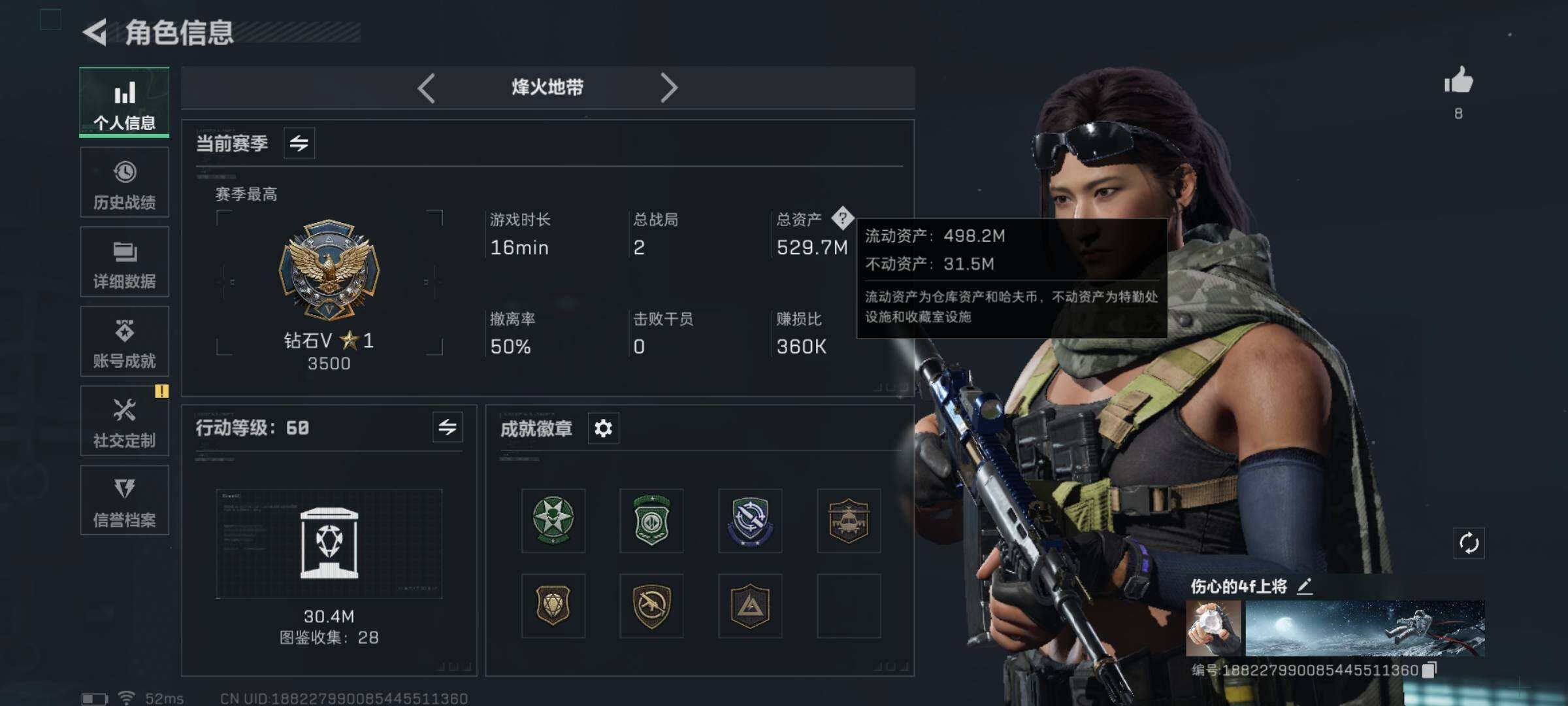Select the green star achievement badge
This screenshot has width=1568, height=706.
(553, 520)
